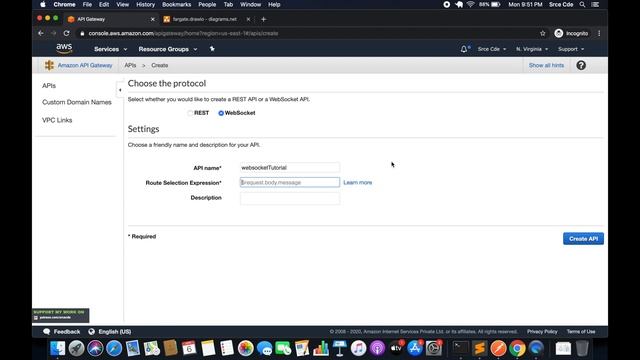Screen dimensions: 640x360
Task: Open Finder from the dock
Action: point(58,348)
